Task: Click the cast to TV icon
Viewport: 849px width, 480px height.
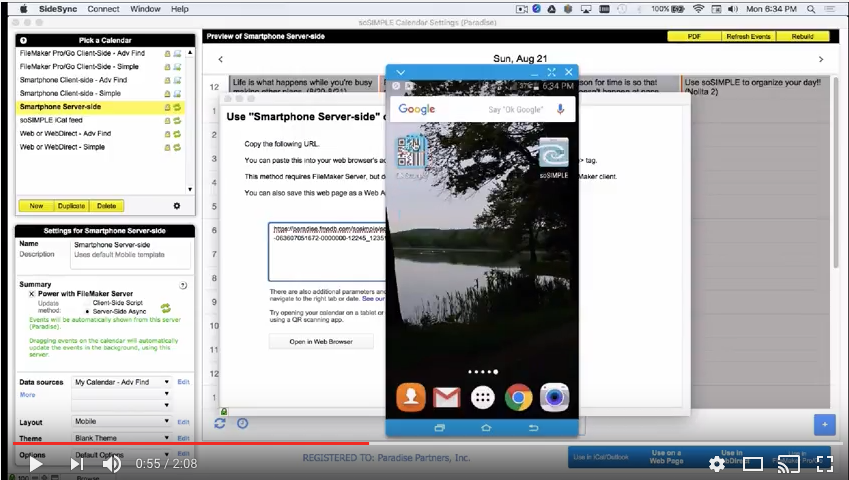Action: 788,464
